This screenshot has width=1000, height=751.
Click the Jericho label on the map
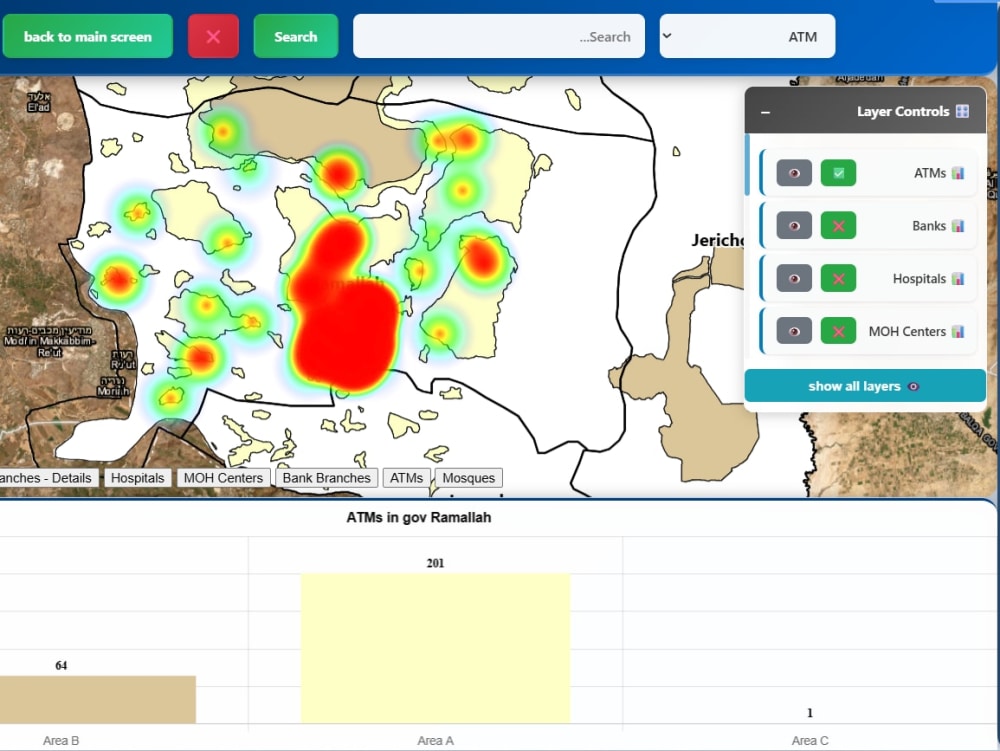[718, 240]
